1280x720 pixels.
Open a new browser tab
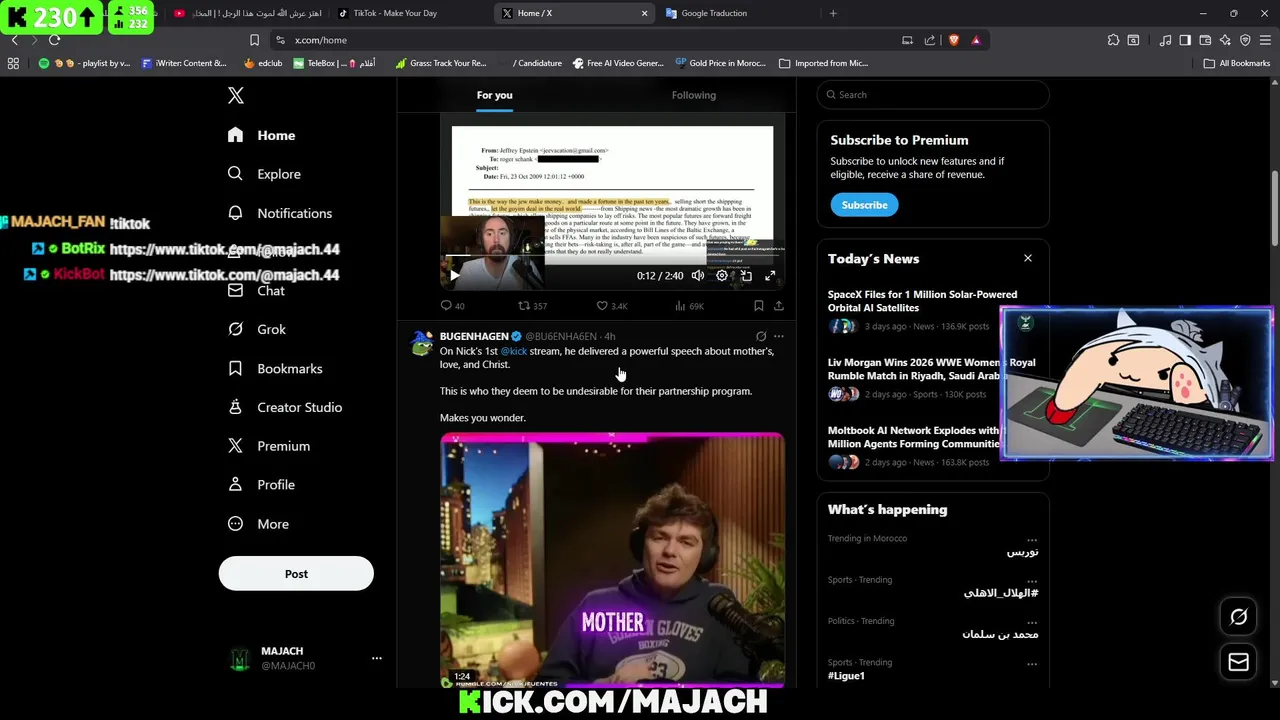833,13
